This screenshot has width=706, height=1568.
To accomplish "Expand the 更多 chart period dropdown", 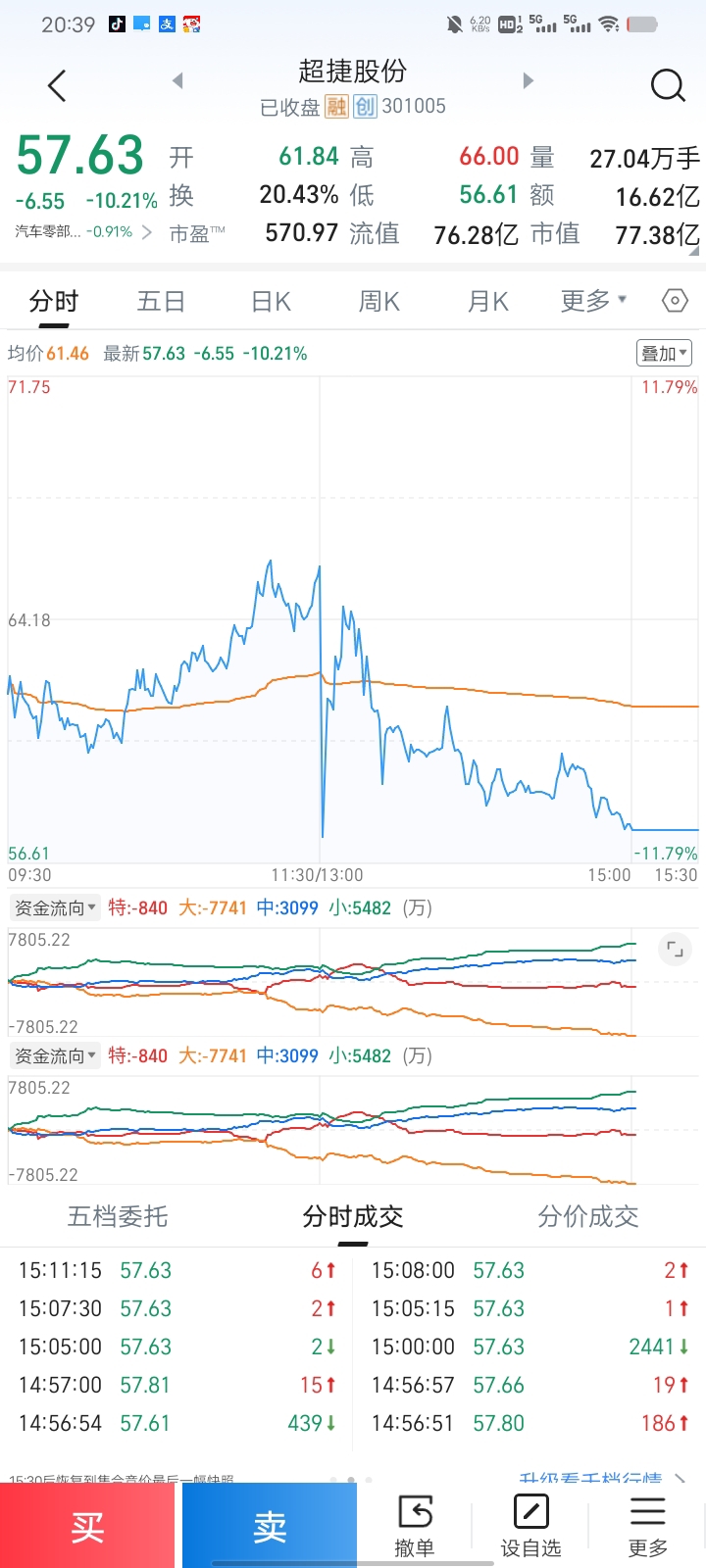I will (x=593, y=301).
